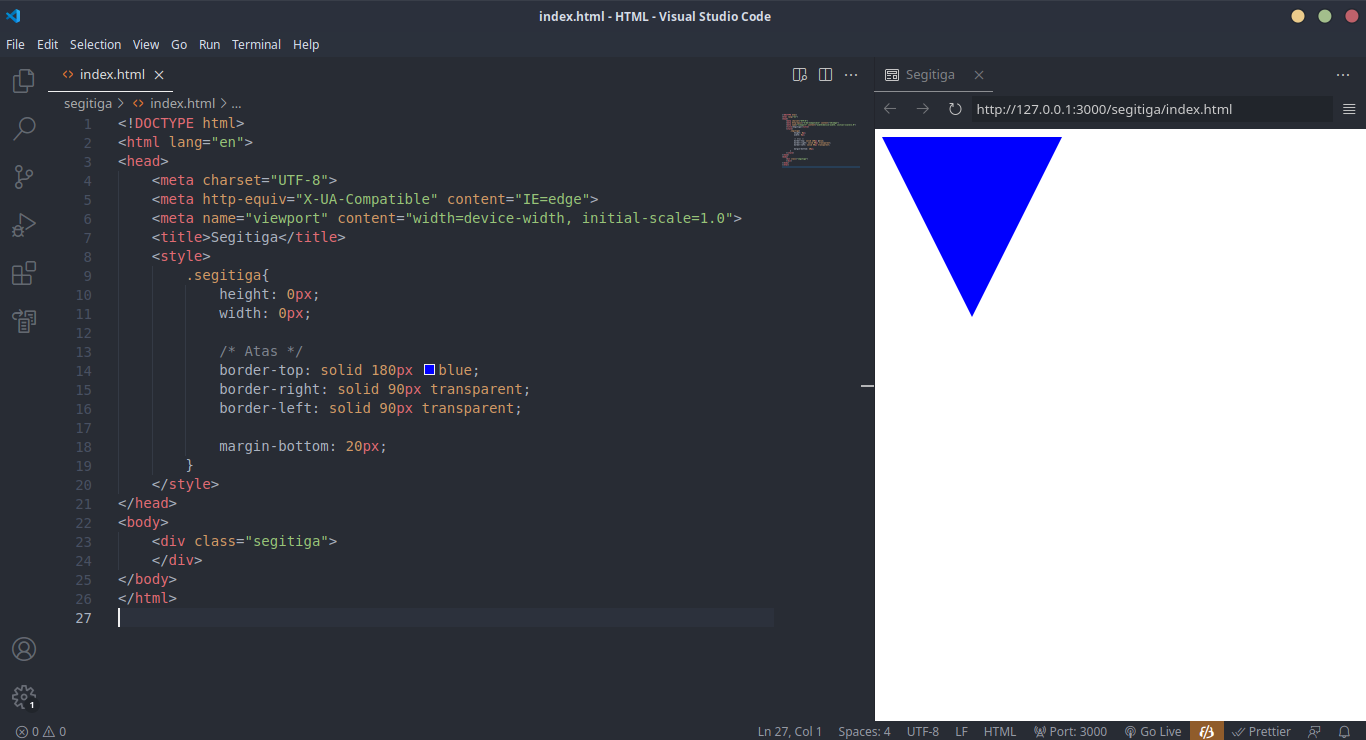Click the blue triangle in preview

click(x=972, y=210)
